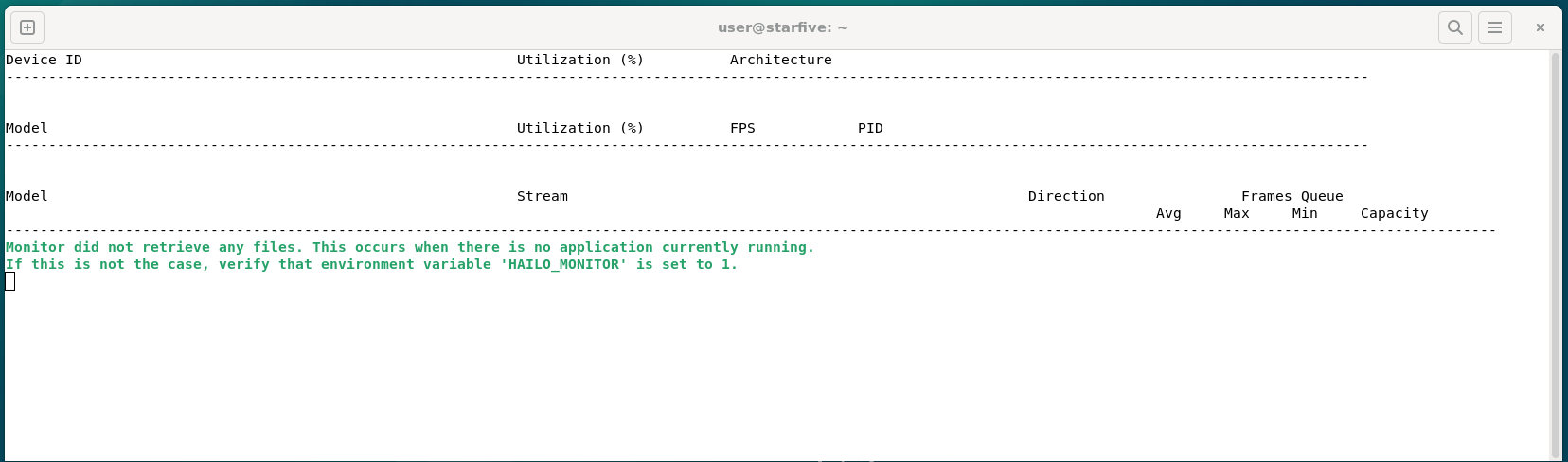
Task: Close the terminal window
Action: (1541, 27)
